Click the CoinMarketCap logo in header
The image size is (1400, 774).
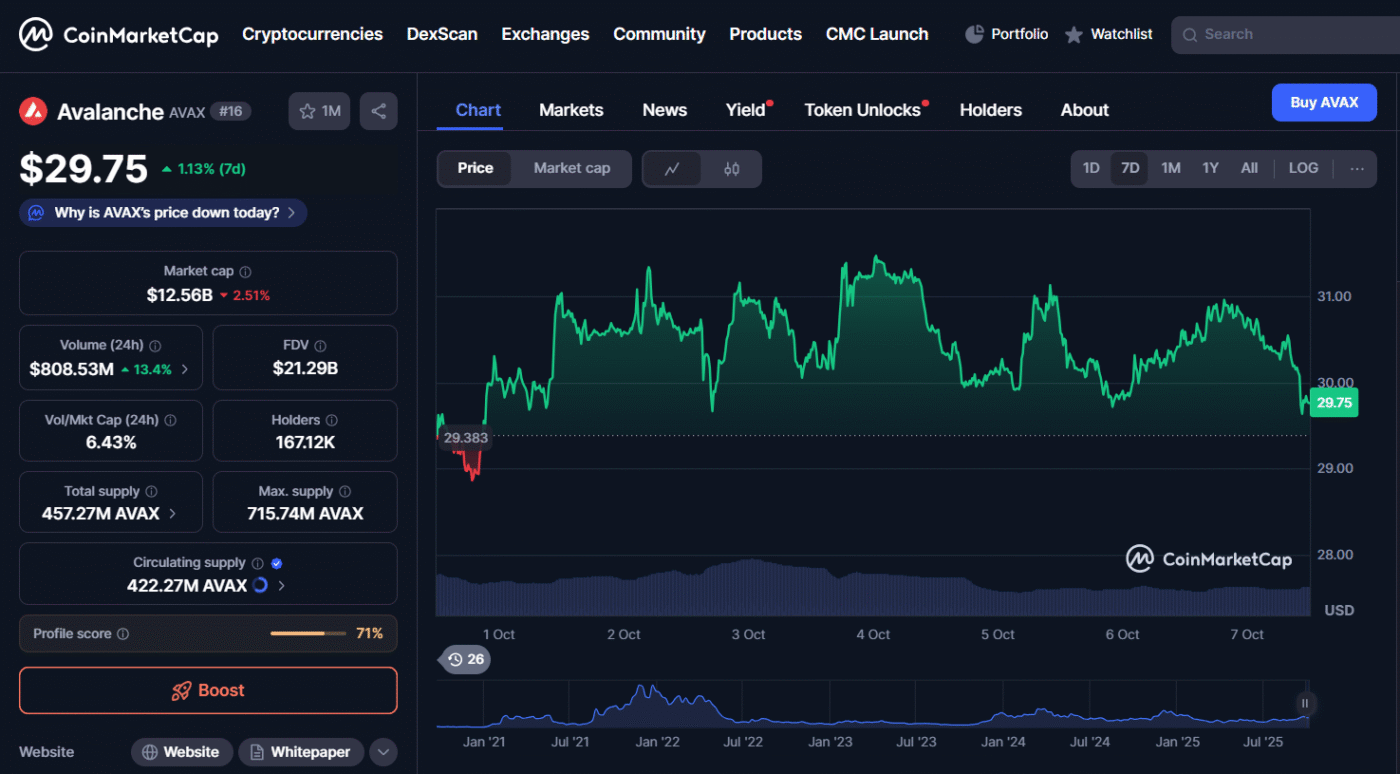(x=118, y=35)
